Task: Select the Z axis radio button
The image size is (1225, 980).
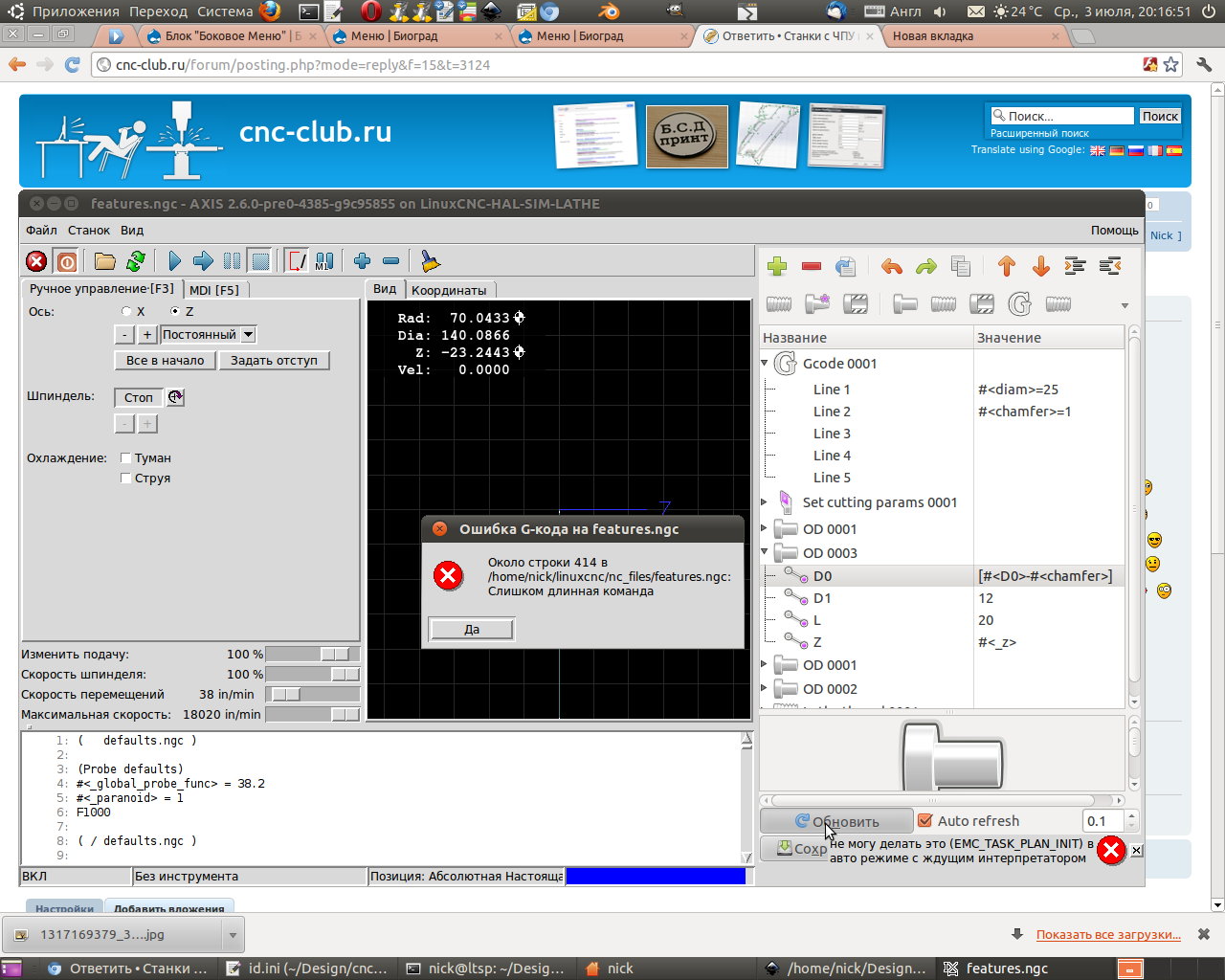Action: (175, 311)
